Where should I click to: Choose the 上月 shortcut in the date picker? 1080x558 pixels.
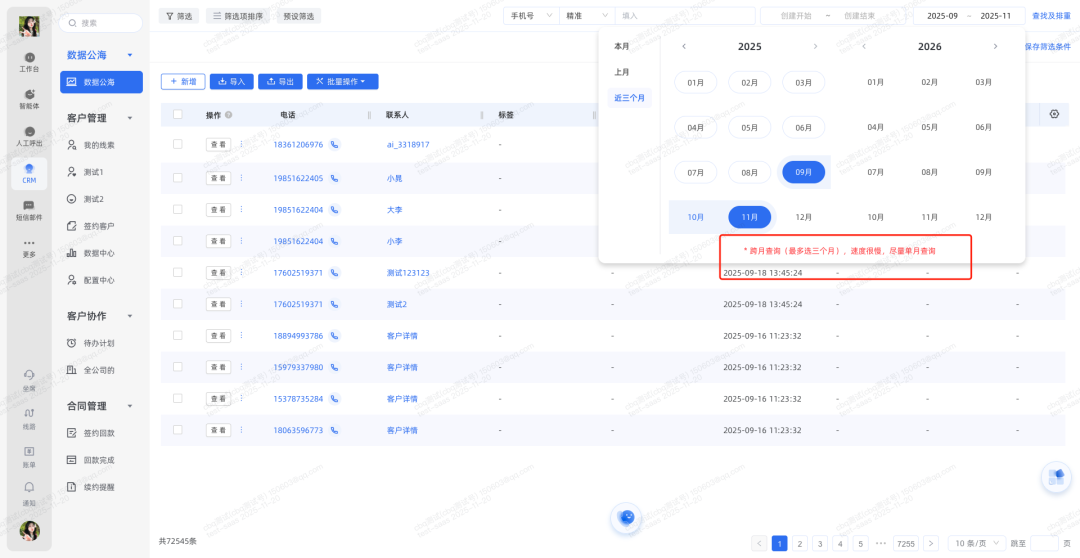click(622, 72)
